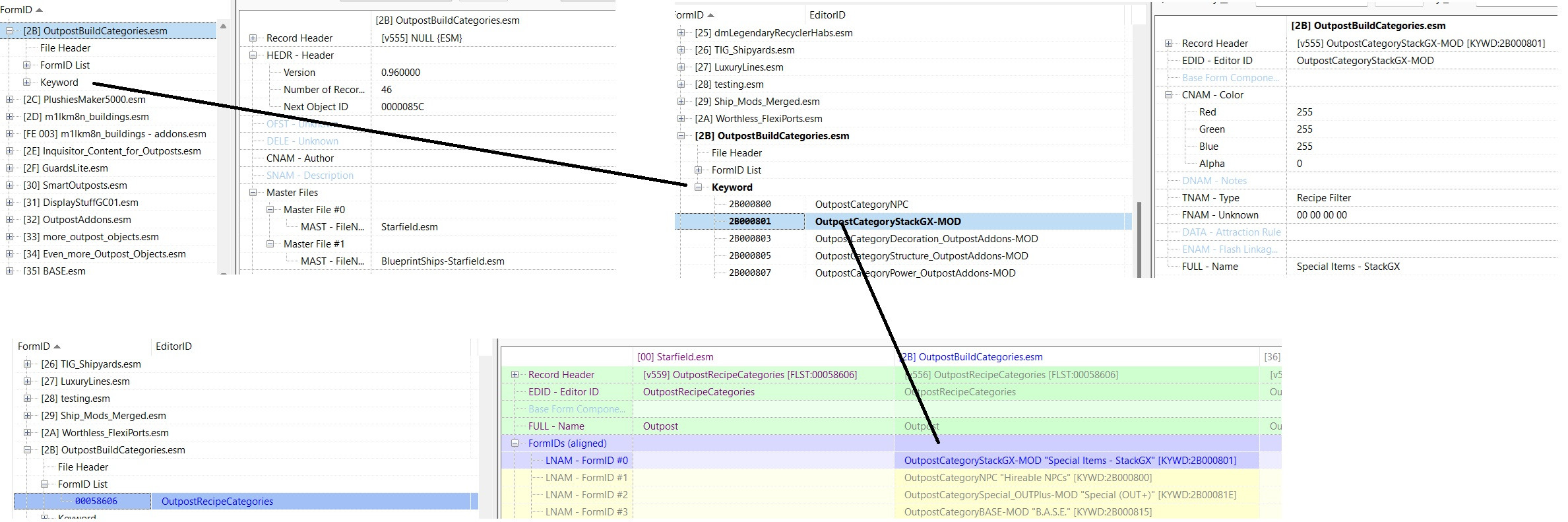Collapse the Master Files section
The height and width of the screenshot is (522, 1568).
click(253, 192)
